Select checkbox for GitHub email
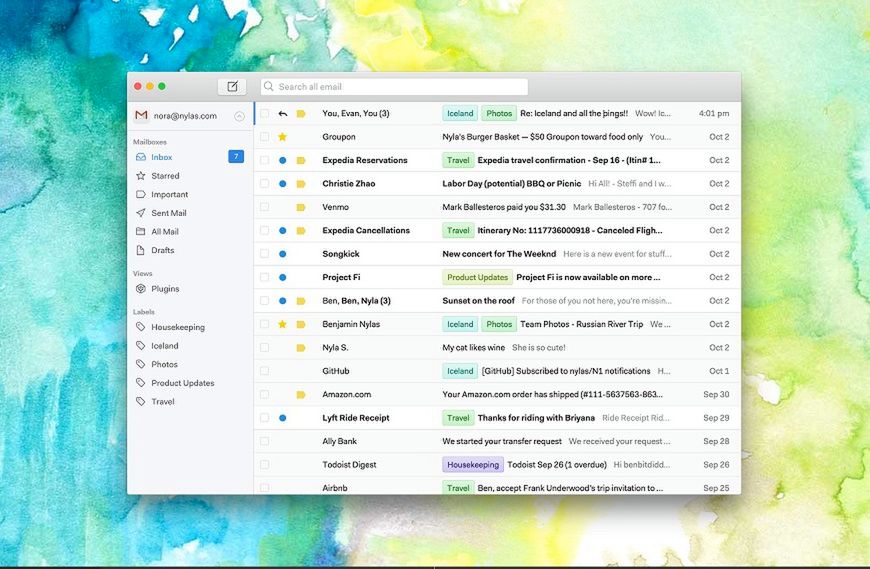 pos(265,371)
